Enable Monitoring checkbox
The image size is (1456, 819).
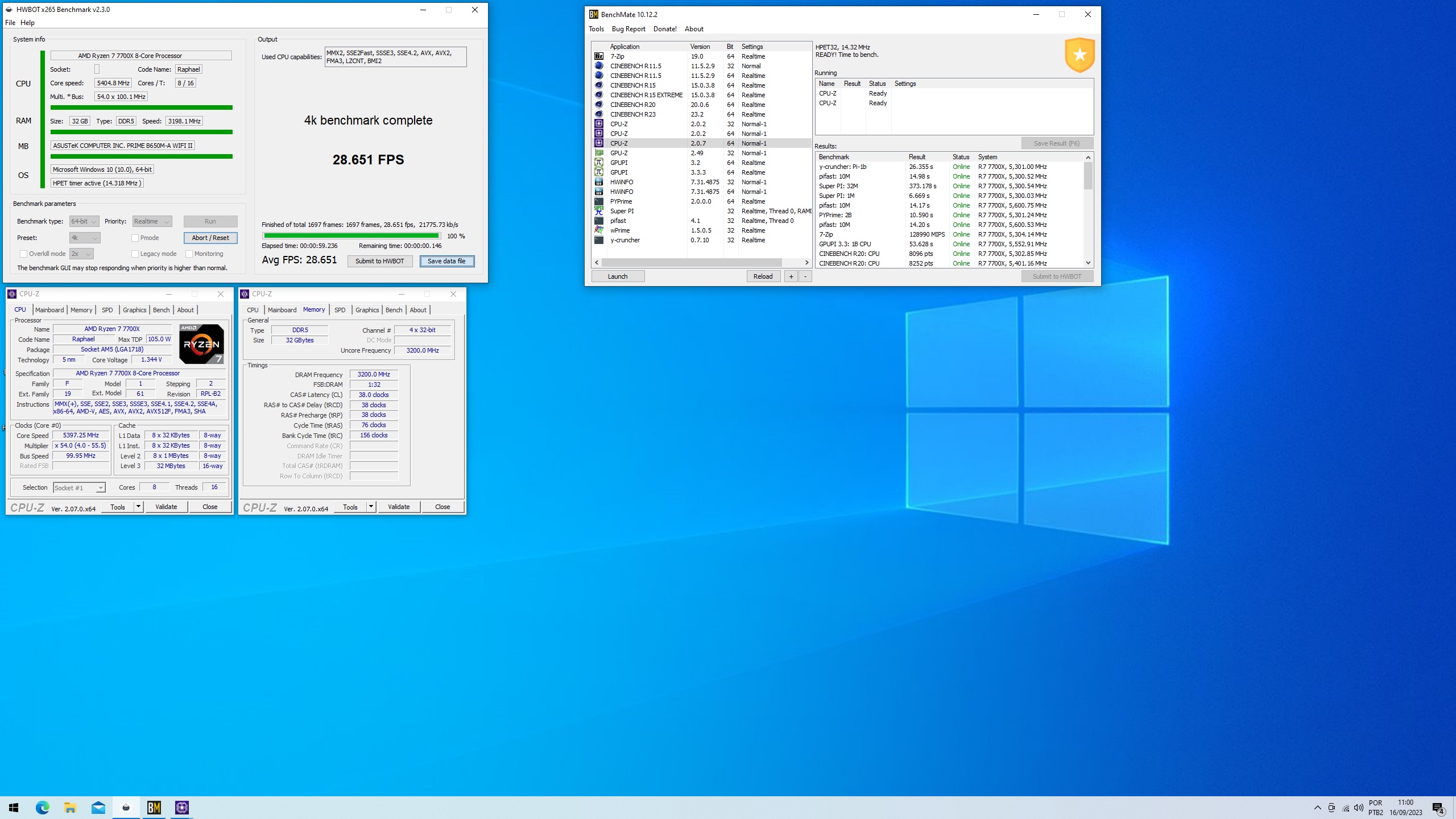click(x=189, y=254)
